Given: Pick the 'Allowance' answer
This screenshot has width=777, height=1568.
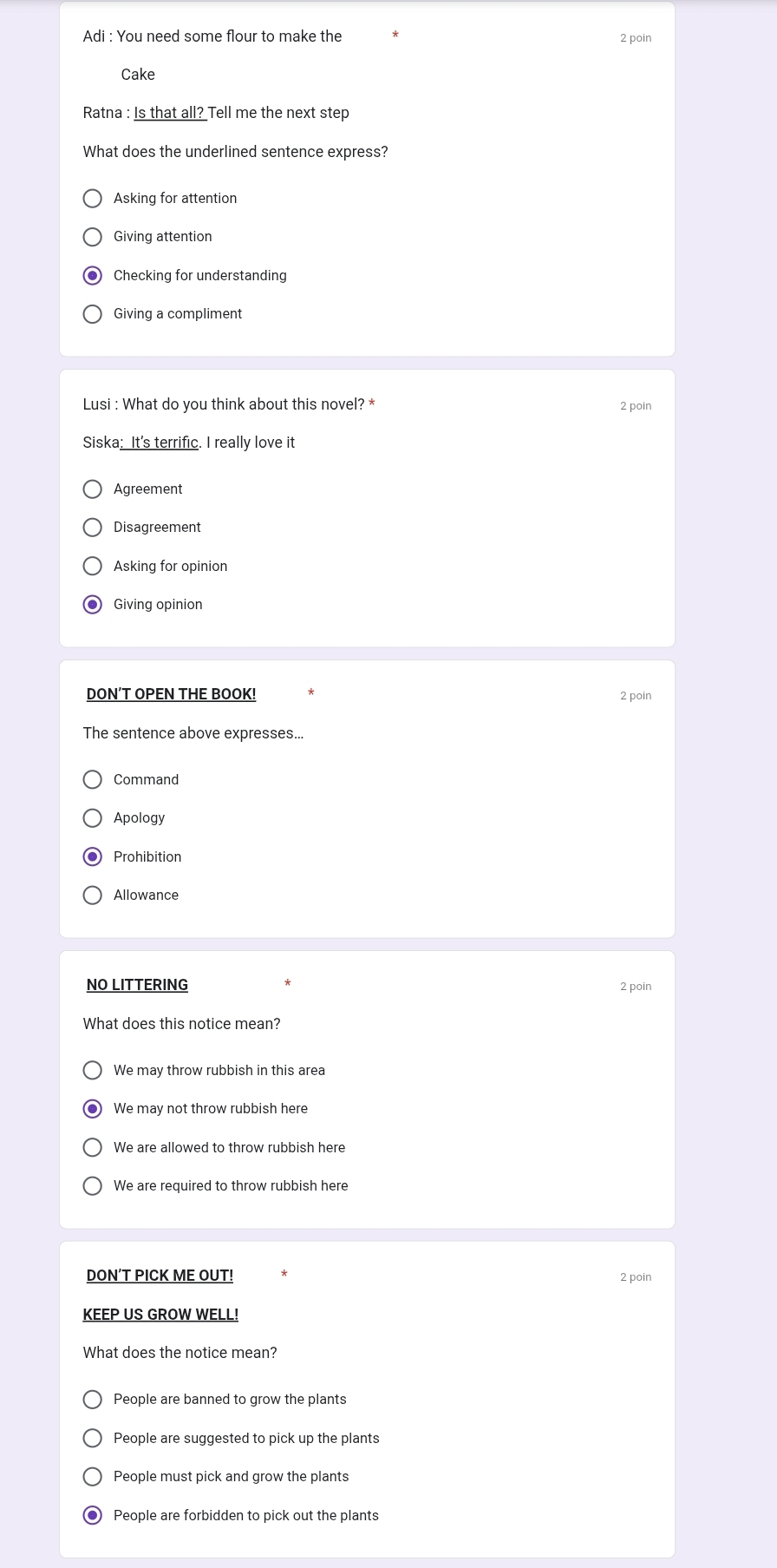Looking at the screenshot, I should tap(93, 896).
